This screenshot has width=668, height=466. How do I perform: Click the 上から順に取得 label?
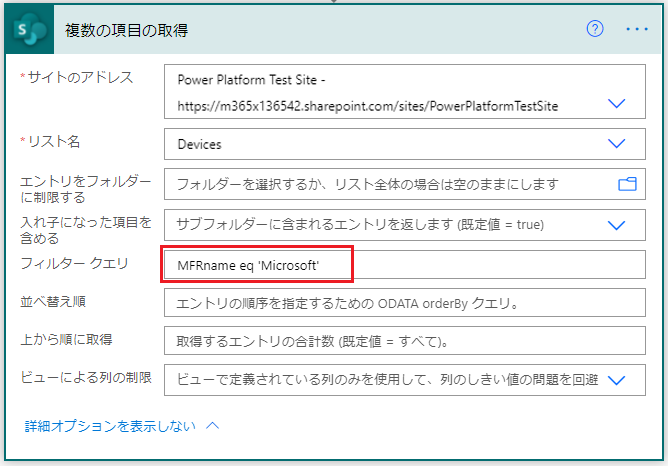66,339
